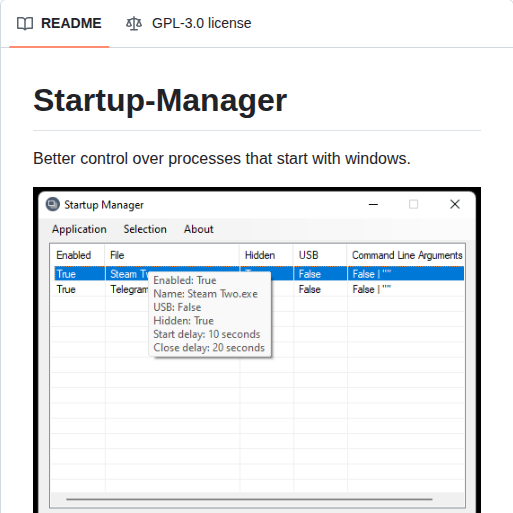This screenshot has width=513, height=513.
Task: Open the README tab
Action: pos(59,23)
